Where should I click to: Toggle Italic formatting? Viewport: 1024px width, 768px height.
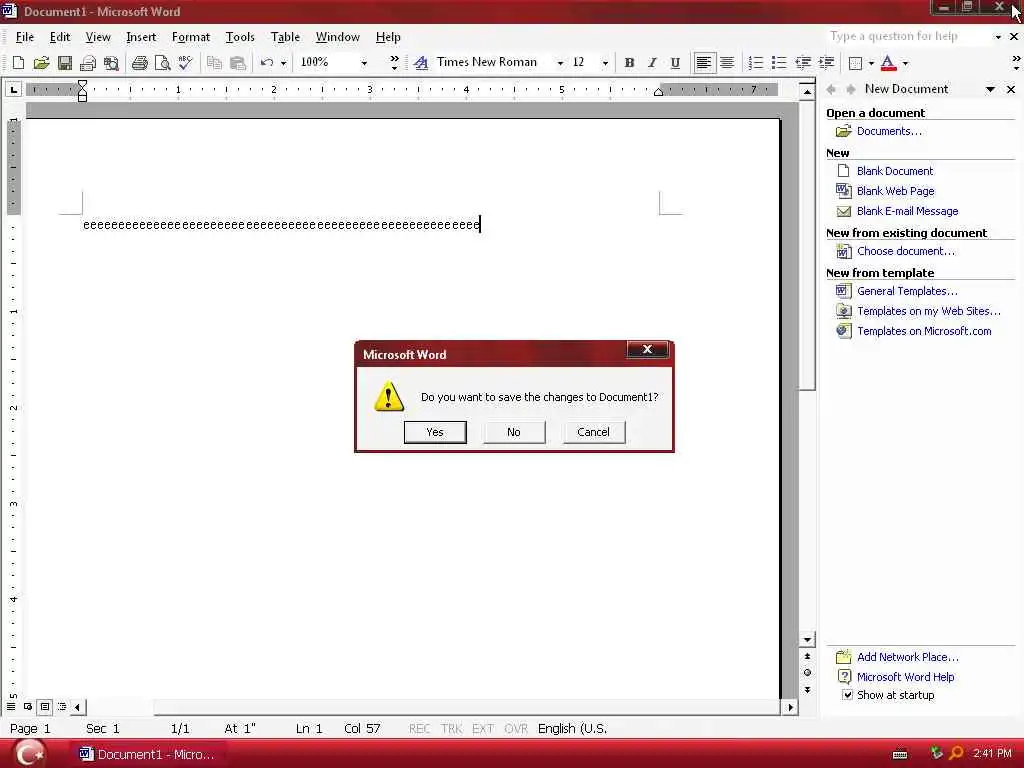(x=652, y=63)
